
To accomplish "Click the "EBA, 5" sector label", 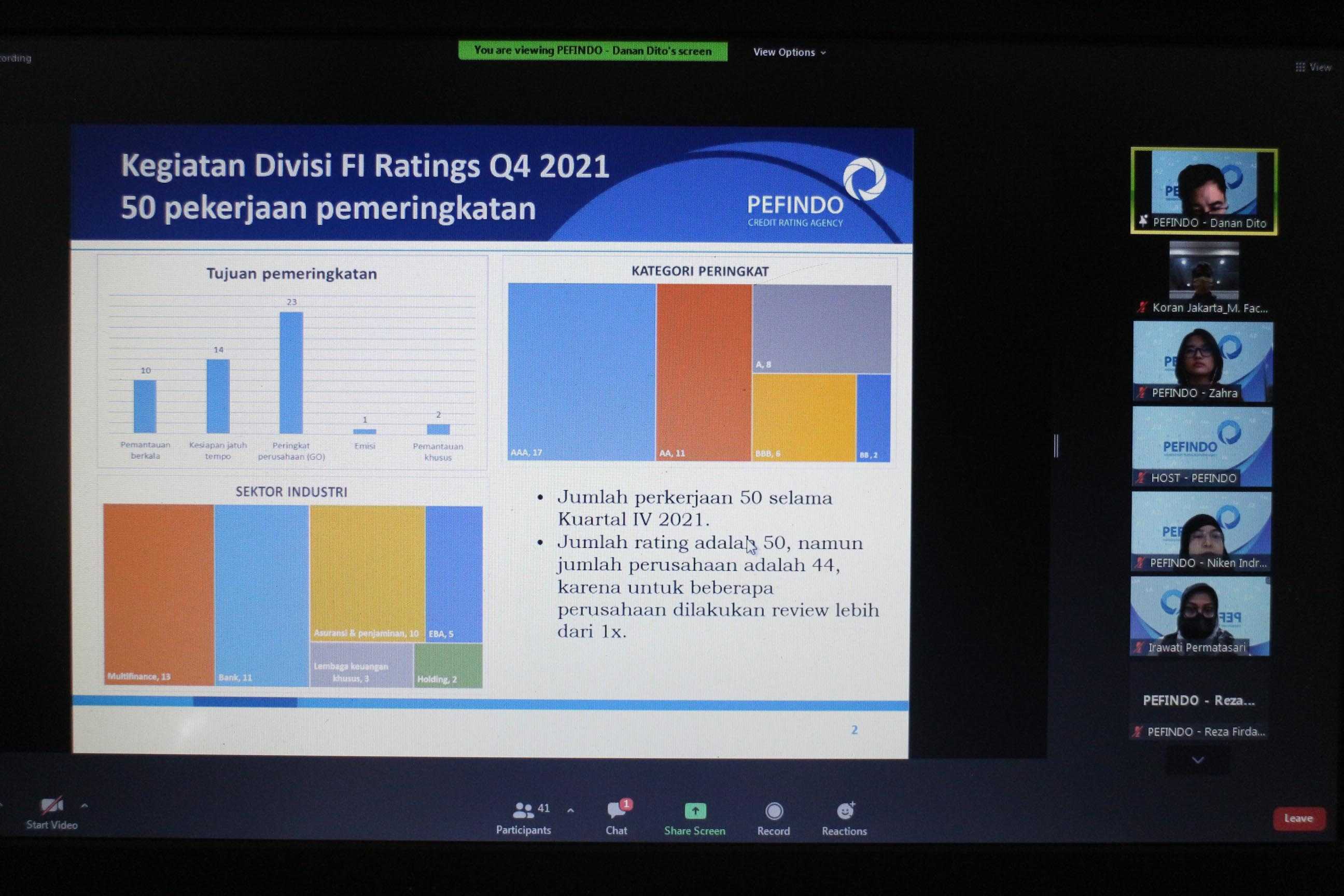I will click(x=441, y=634).
